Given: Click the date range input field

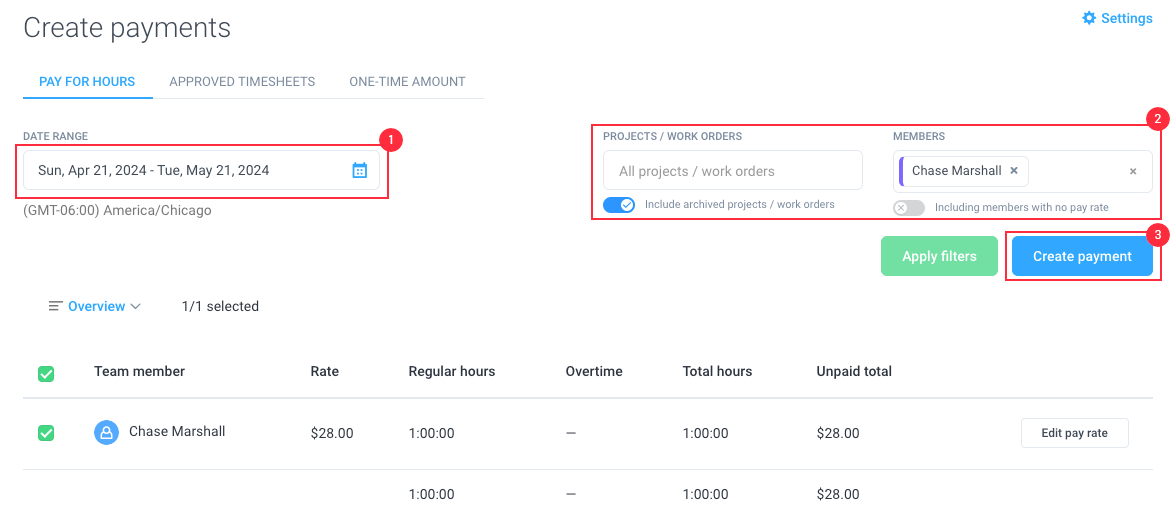Looking at the screenshot, I should click(201, 170).
